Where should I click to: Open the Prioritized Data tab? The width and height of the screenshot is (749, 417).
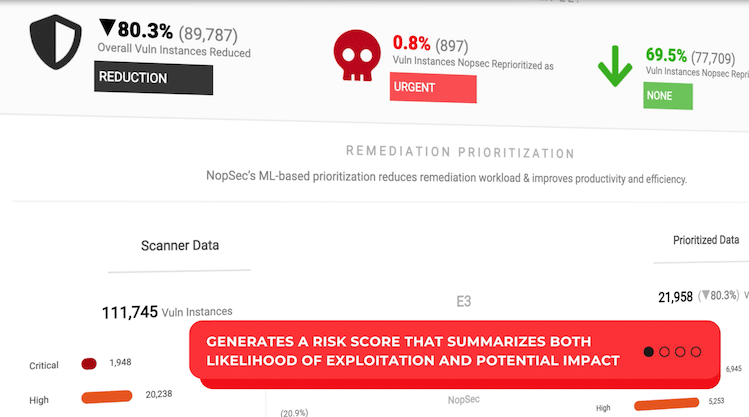(x=706, y=240)
